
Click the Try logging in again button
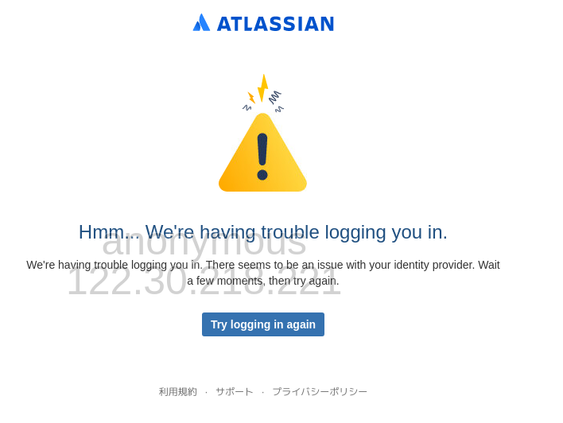[263, 324]
